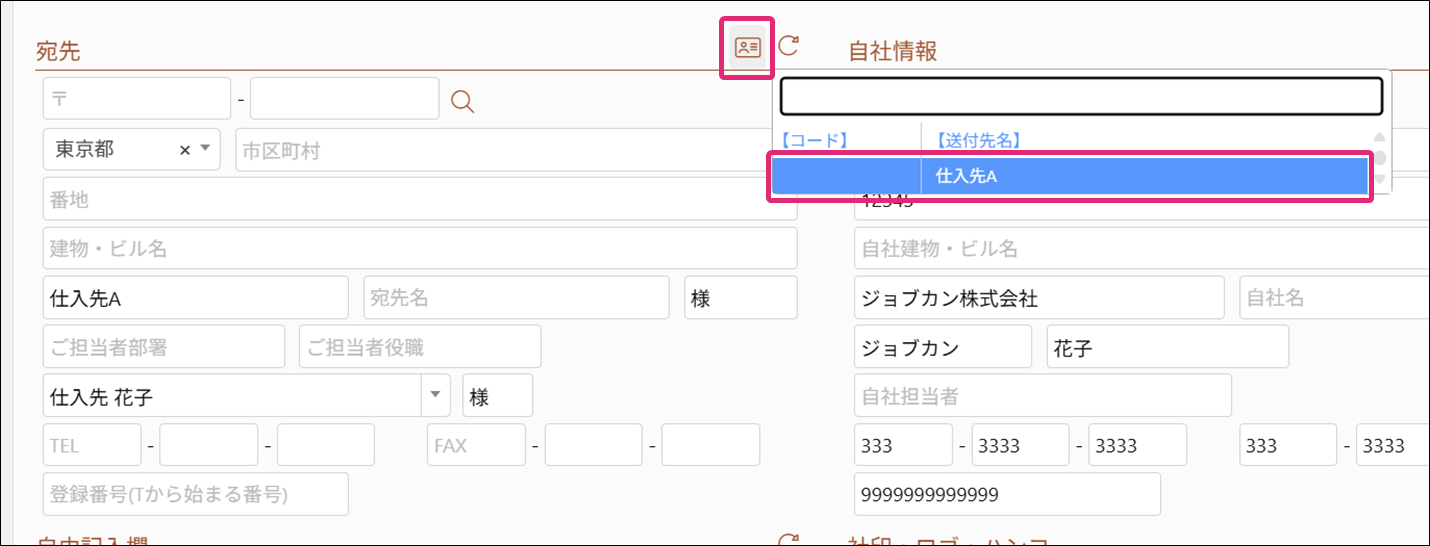Click the 【コード】 column header
Image resolution: width=1430 pixels, height=546 pixels.
pyautogui.click(x=814, y=140)
